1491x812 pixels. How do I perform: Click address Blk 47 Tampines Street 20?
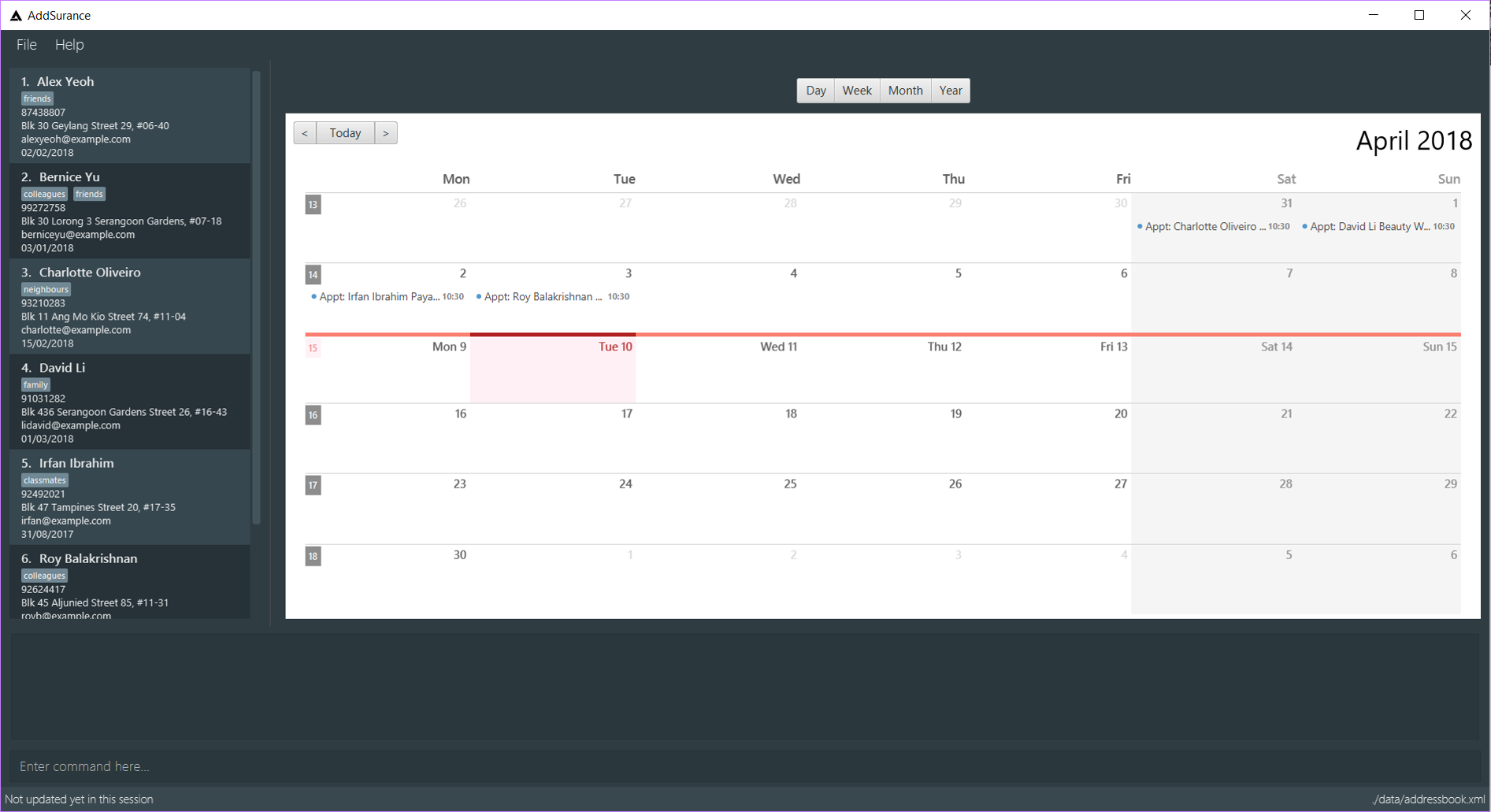coord(98,507)
